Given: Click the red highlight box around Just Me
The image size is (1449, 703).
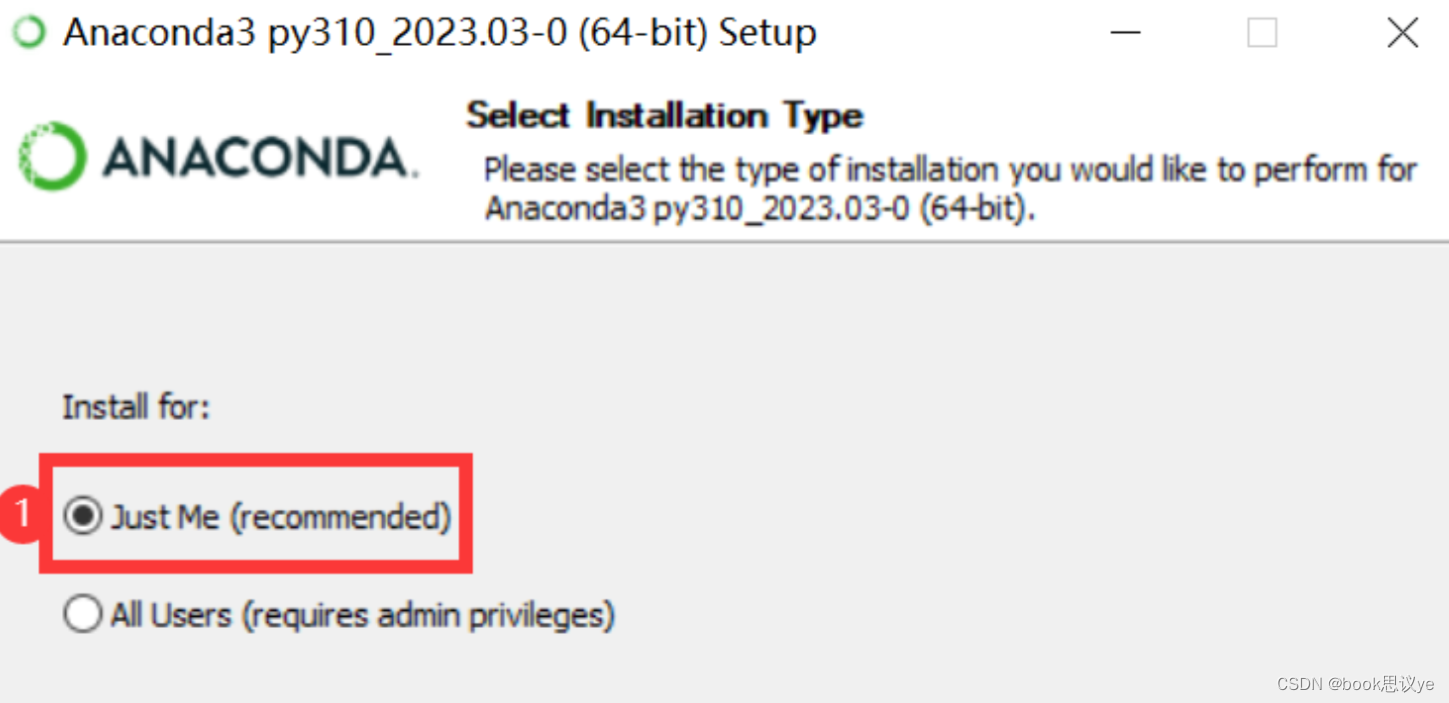Looking at the screenshot, I should pos(255,460).
